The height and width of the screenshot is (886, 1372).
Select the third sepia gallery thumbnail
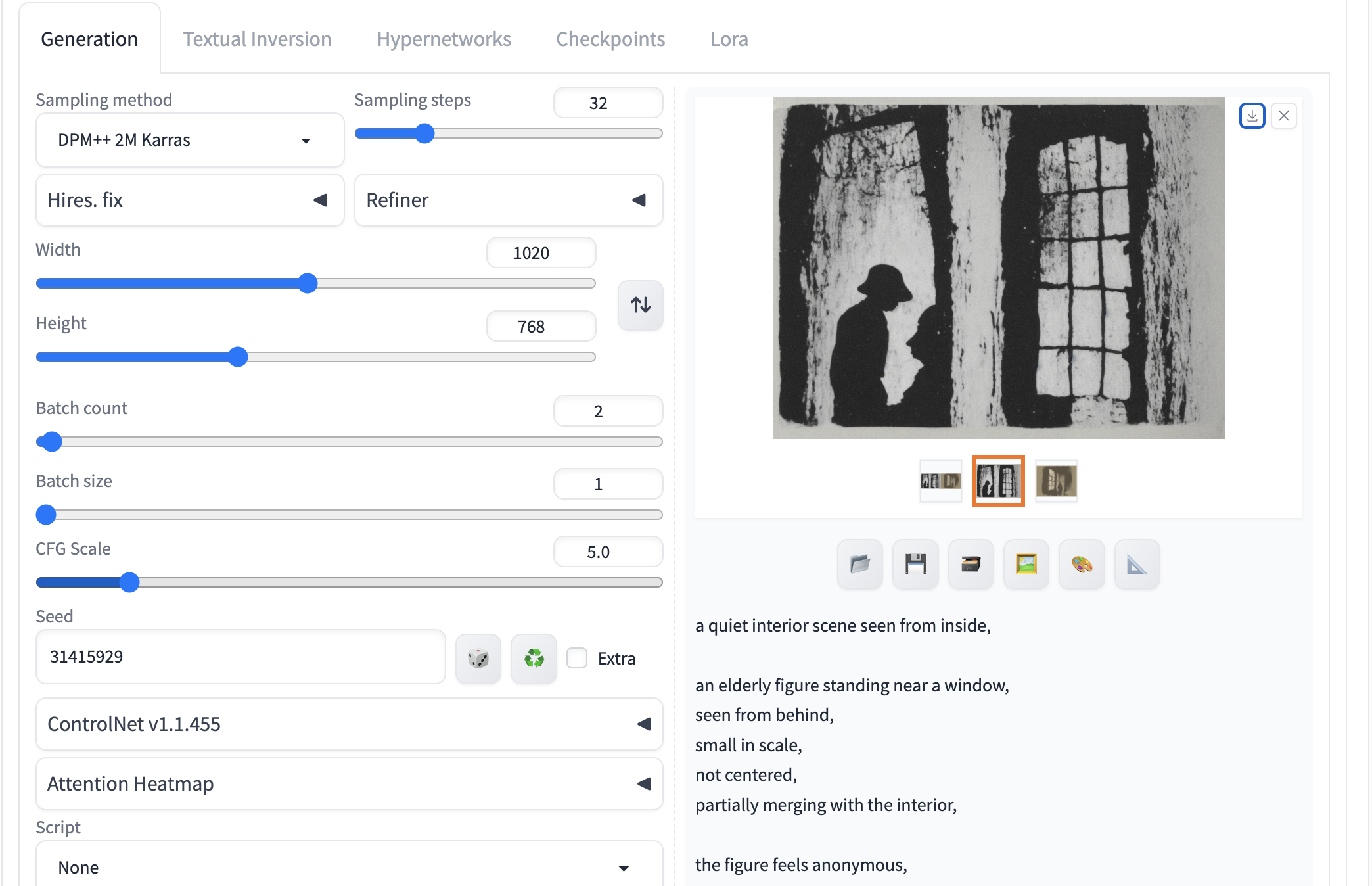pos(1056,481)
